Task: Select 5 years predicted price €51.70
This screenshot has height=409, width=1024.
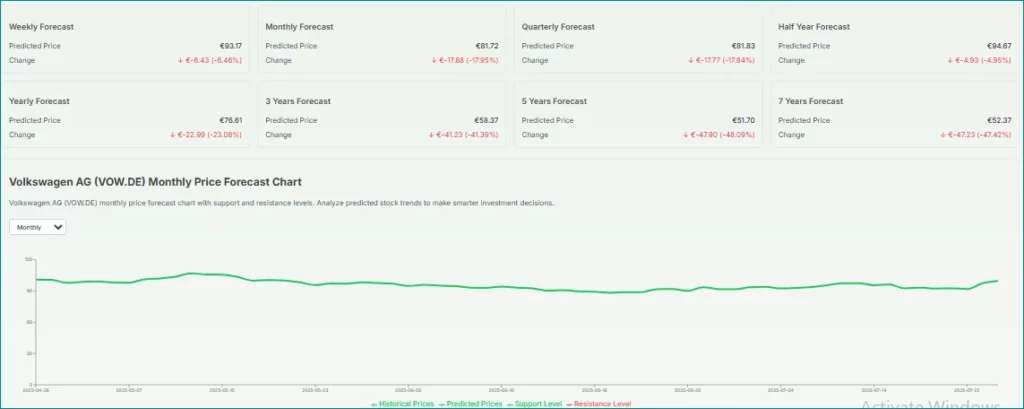Action: click(743, 120)
